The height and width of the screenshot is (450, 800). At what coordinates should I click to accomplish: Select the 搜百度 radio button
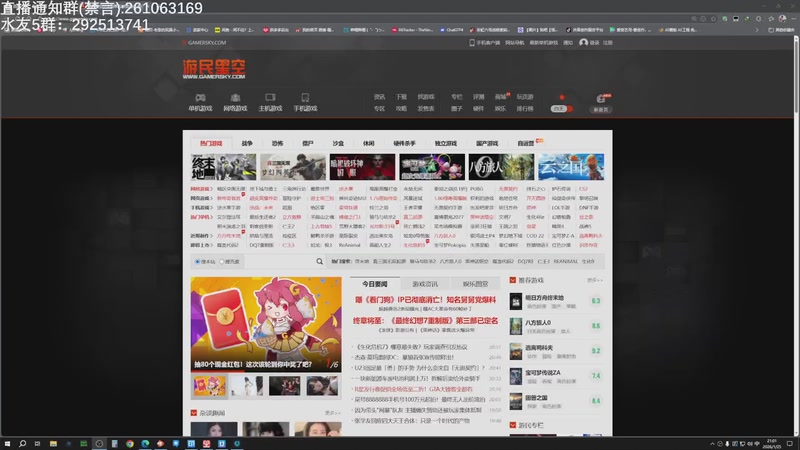[222, 262]
